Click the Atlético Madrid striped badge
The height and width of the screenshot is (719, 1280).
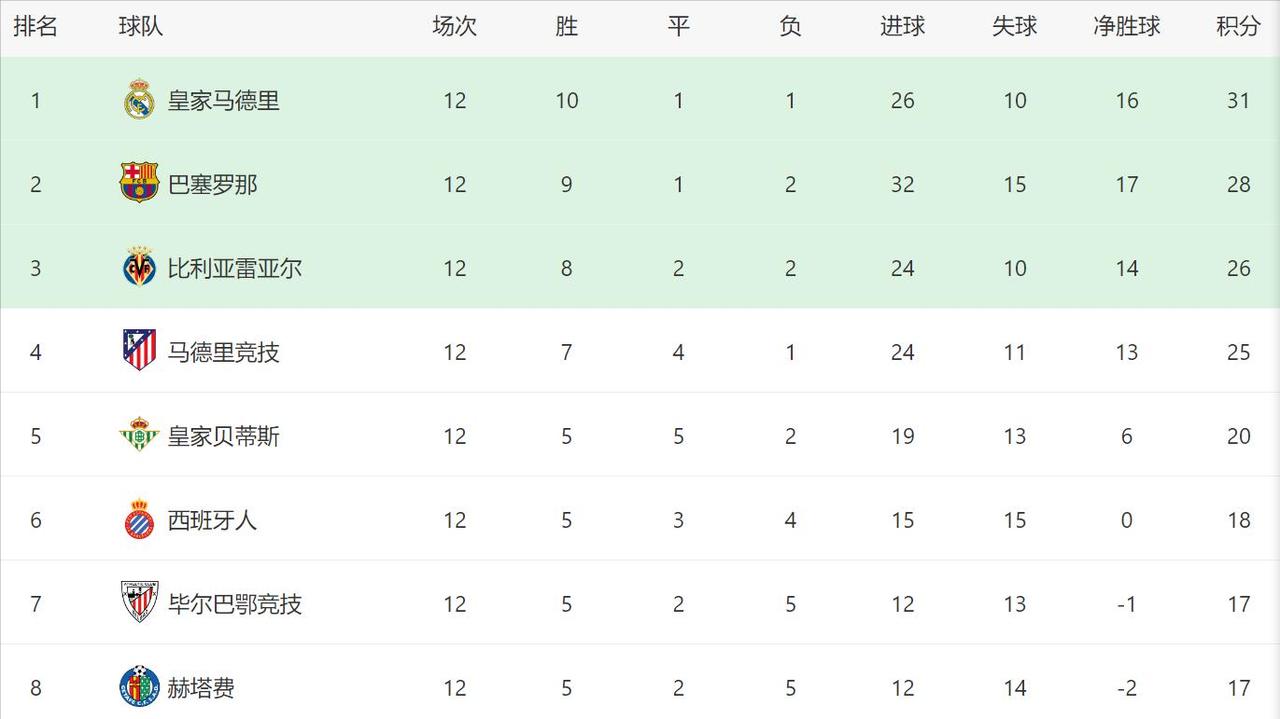coord(139,351)
